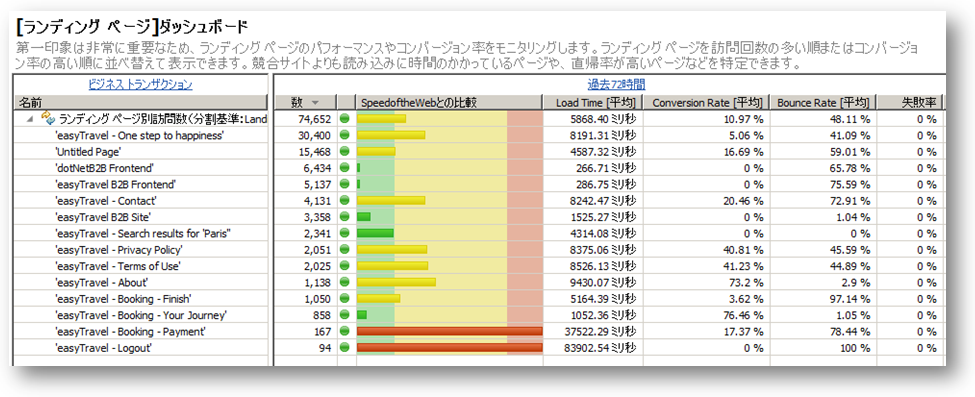Image resolution: width=975 pixels, height=397 pixels.
Task: Click status icon for 'easyTravel - Booking - Payment'
Action: tap(344, 332)
